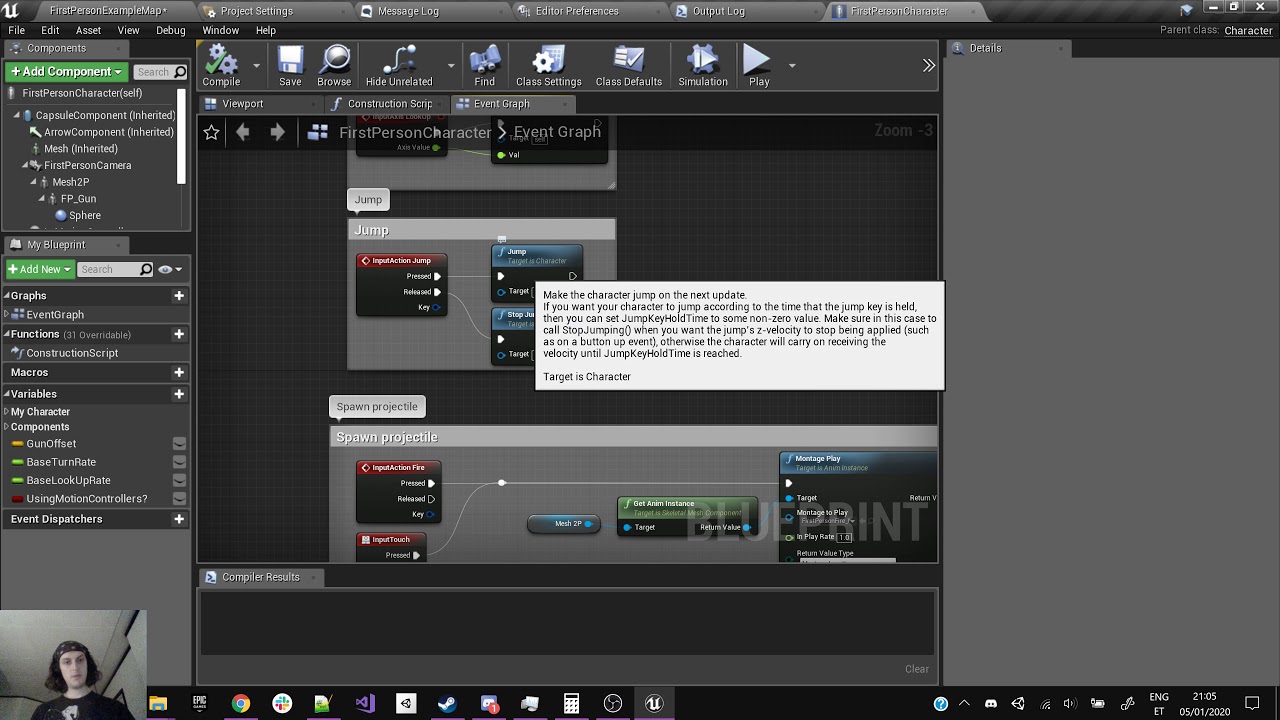The image size is (1280, 720).
Task: Open the Debug menu
Action: pos(171,30)
